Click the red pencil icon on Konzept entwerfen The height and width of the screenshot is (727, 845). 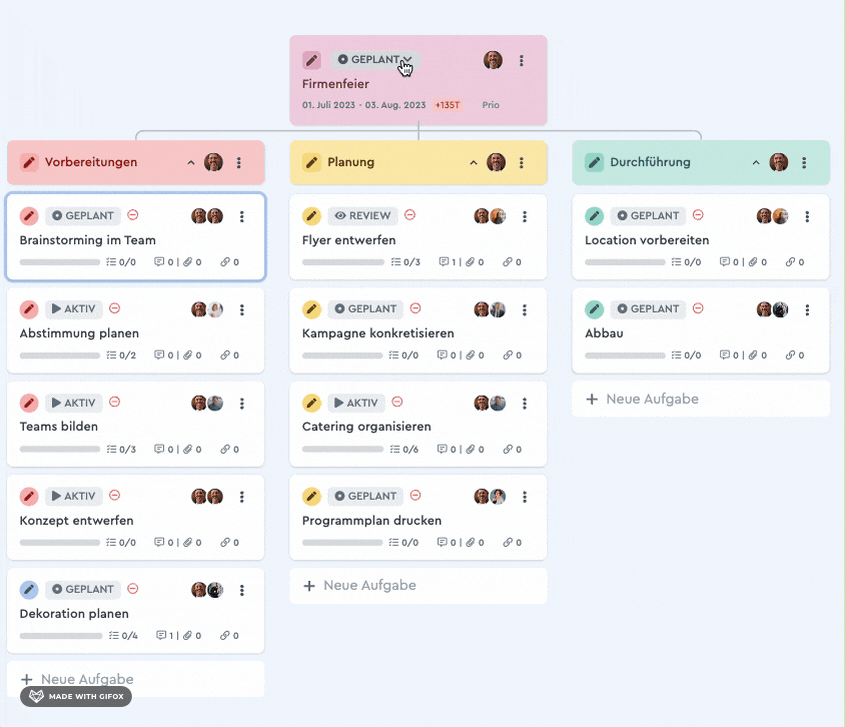point(29,496)
